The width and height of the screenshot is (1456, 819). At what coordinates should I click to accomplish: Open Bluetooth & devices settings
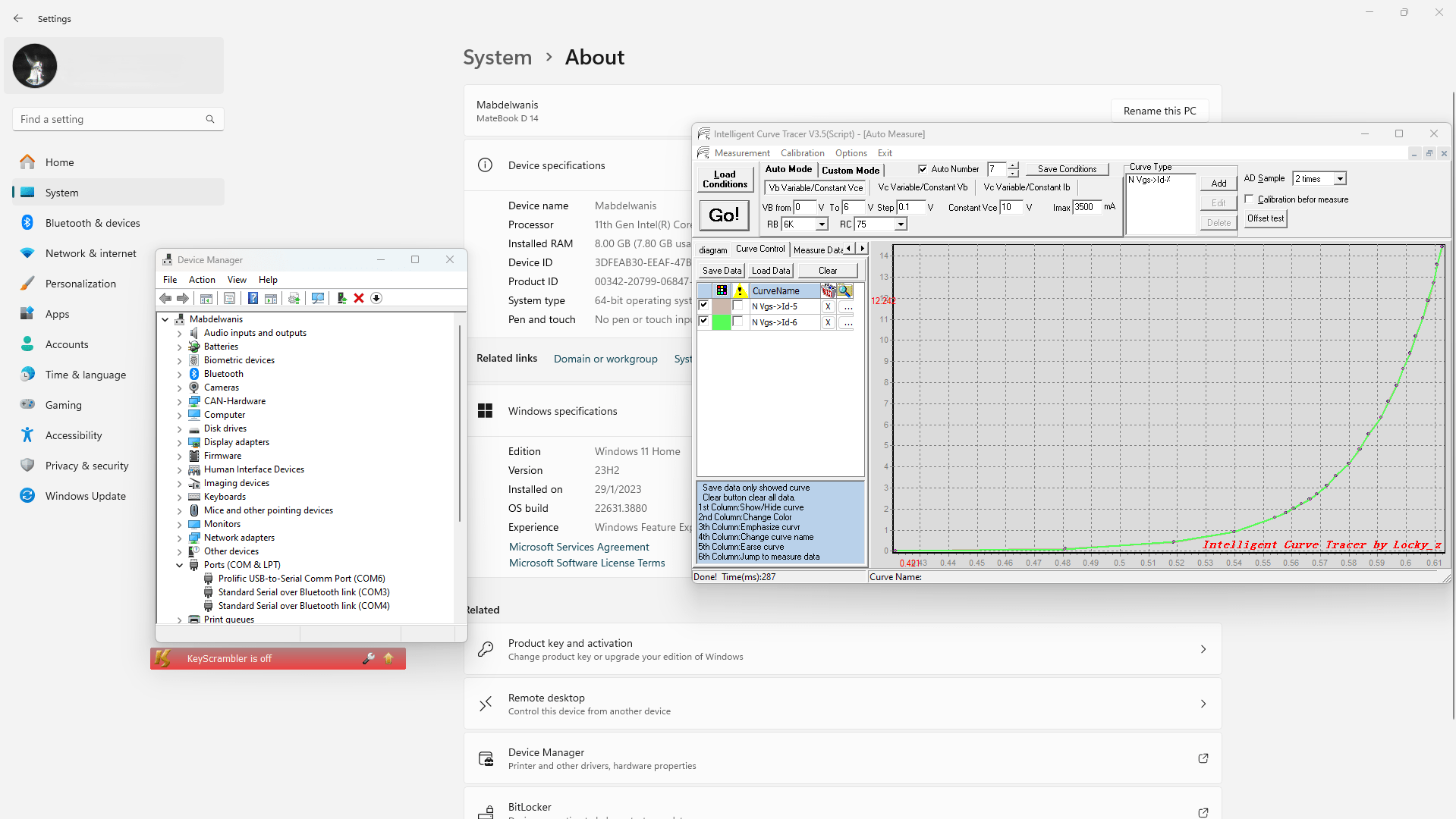click(x=93, y=223)
